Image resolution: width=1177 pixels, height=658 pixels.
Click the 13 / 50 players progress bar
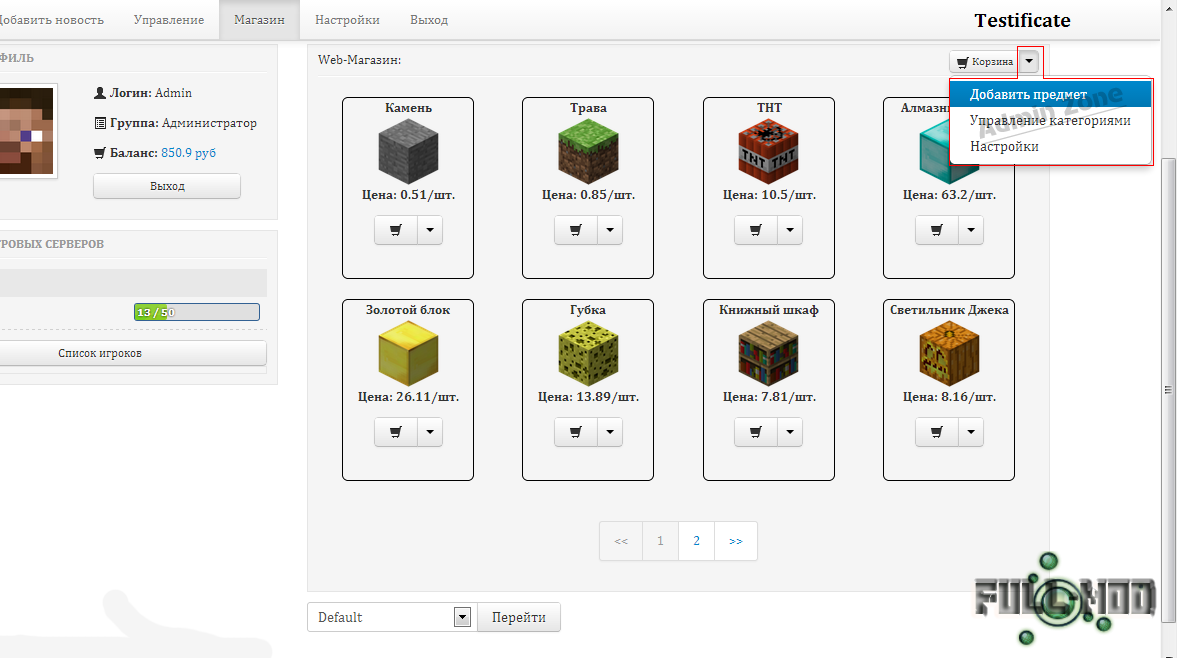coord(197,312)
